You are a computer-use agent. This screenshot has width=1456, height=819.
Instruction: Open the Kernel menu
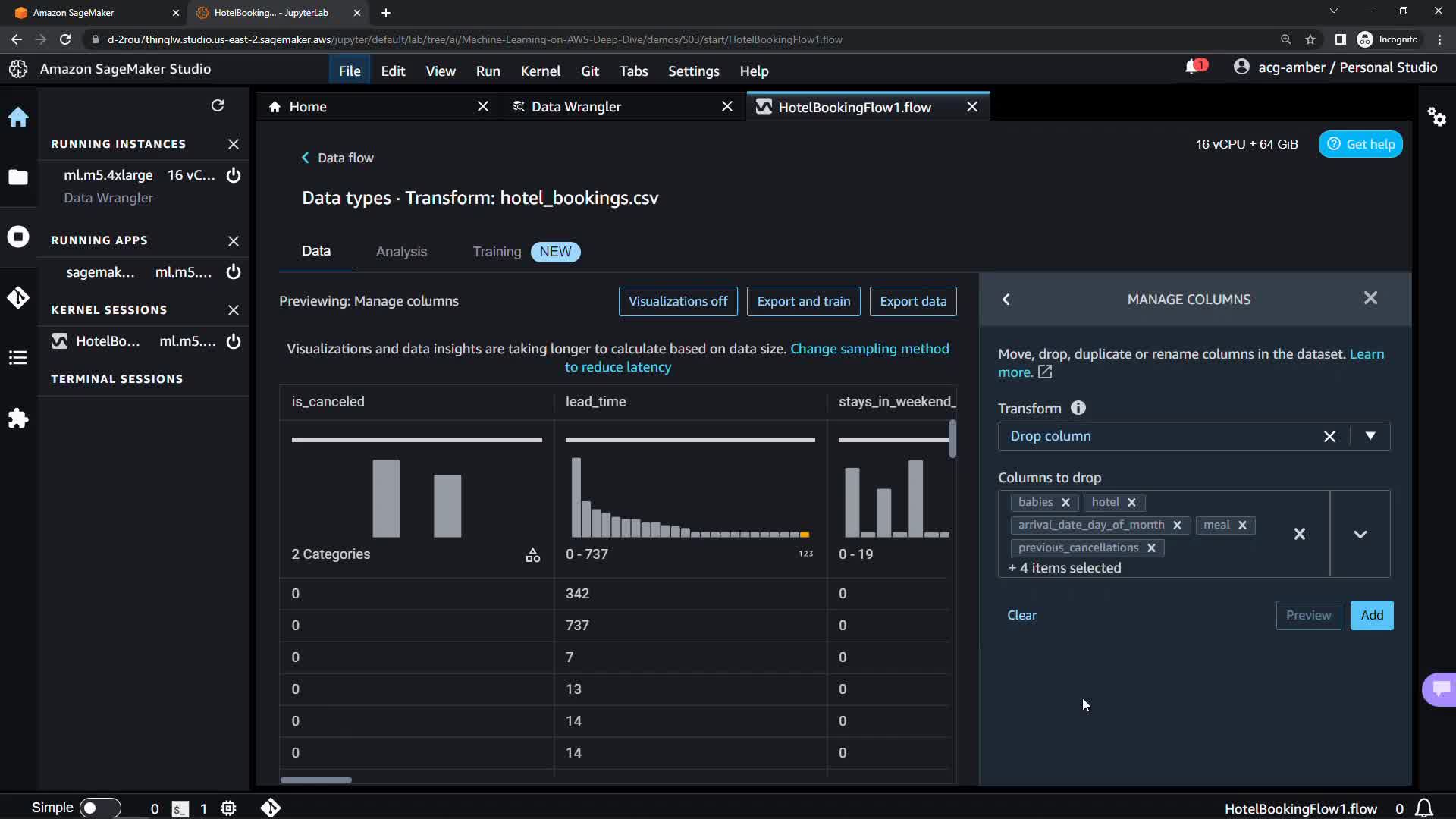[x=540, y=71]
